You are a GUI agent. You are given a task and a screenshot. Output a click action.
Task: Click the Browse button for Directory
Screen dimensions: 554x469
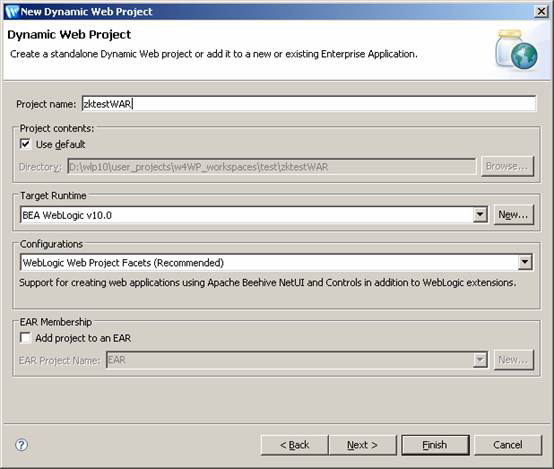507,166
